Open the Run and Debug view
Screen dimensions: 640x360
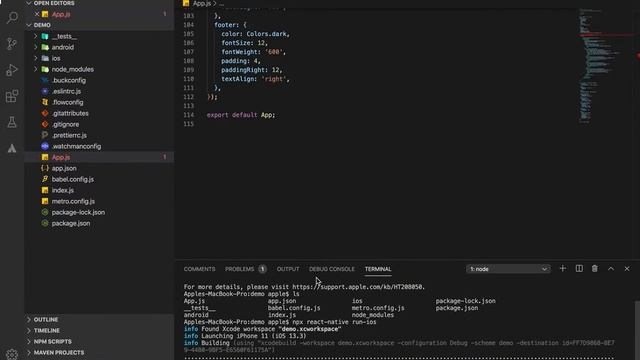12,70
